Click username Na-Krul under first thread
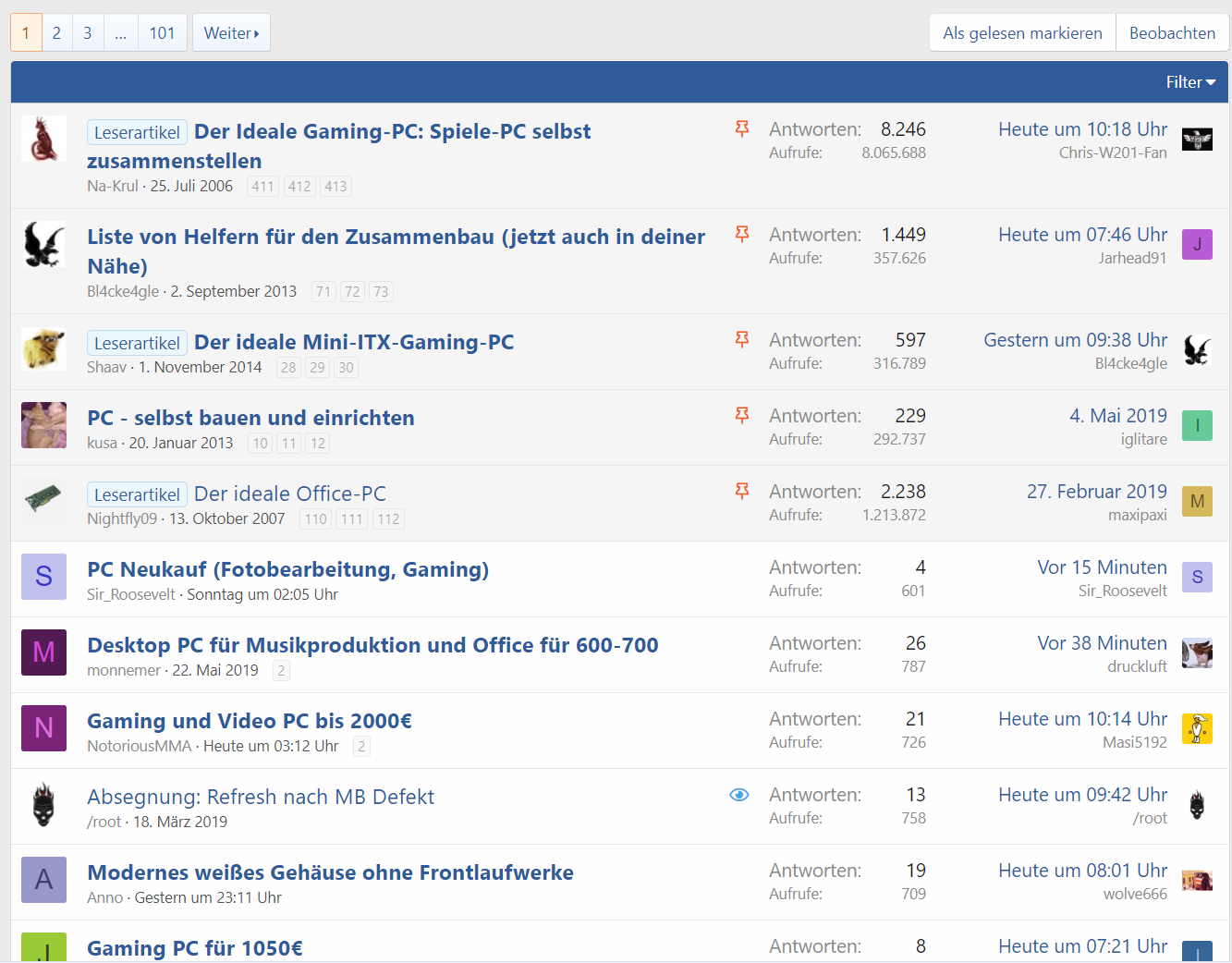The image size is (1232, 963). coord(113,186)
